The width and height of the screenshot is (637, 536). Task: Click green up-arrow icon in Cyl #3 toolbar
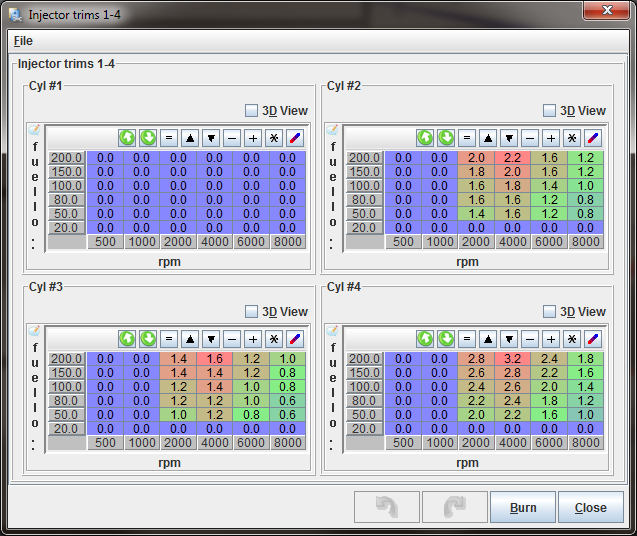(x=127, y=339)
